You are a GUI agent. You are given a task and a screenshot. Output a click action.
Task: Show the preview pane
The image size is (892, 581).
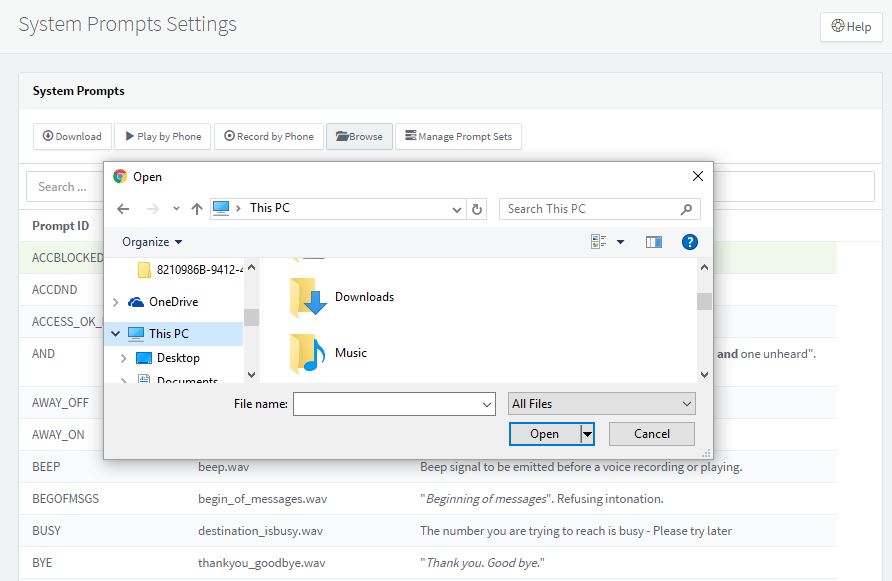point(654,242)
